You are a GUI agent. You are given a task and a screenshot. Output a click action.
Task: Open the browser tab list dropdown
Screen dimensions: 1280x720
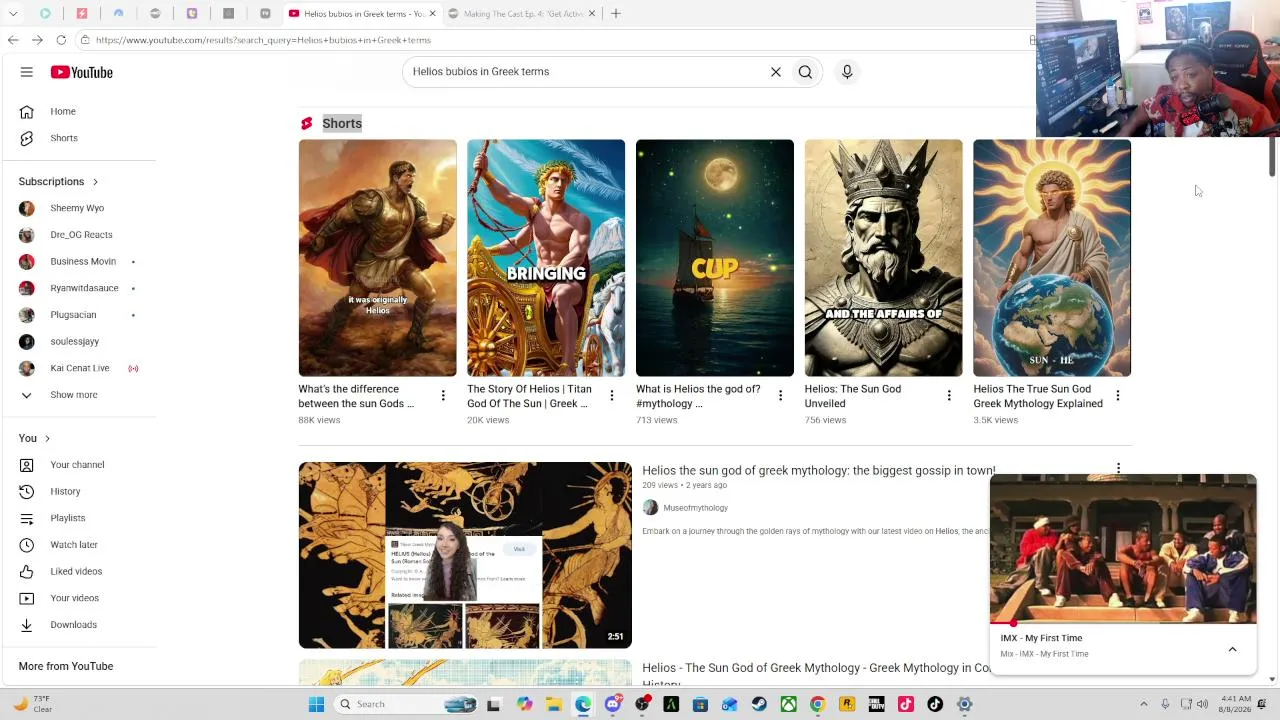click(13, 14)
